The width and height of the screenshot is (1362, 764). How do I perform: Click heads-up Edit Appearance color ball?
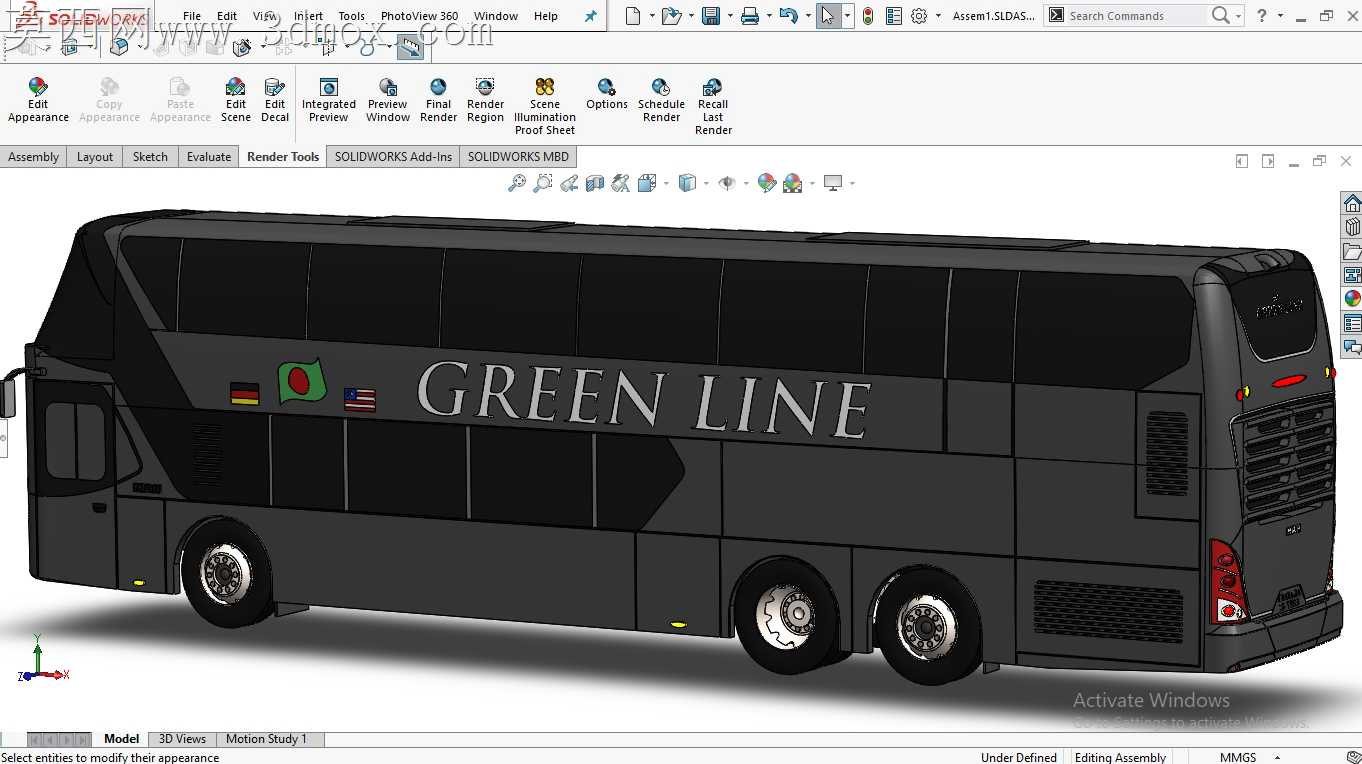tap(767, 183)
